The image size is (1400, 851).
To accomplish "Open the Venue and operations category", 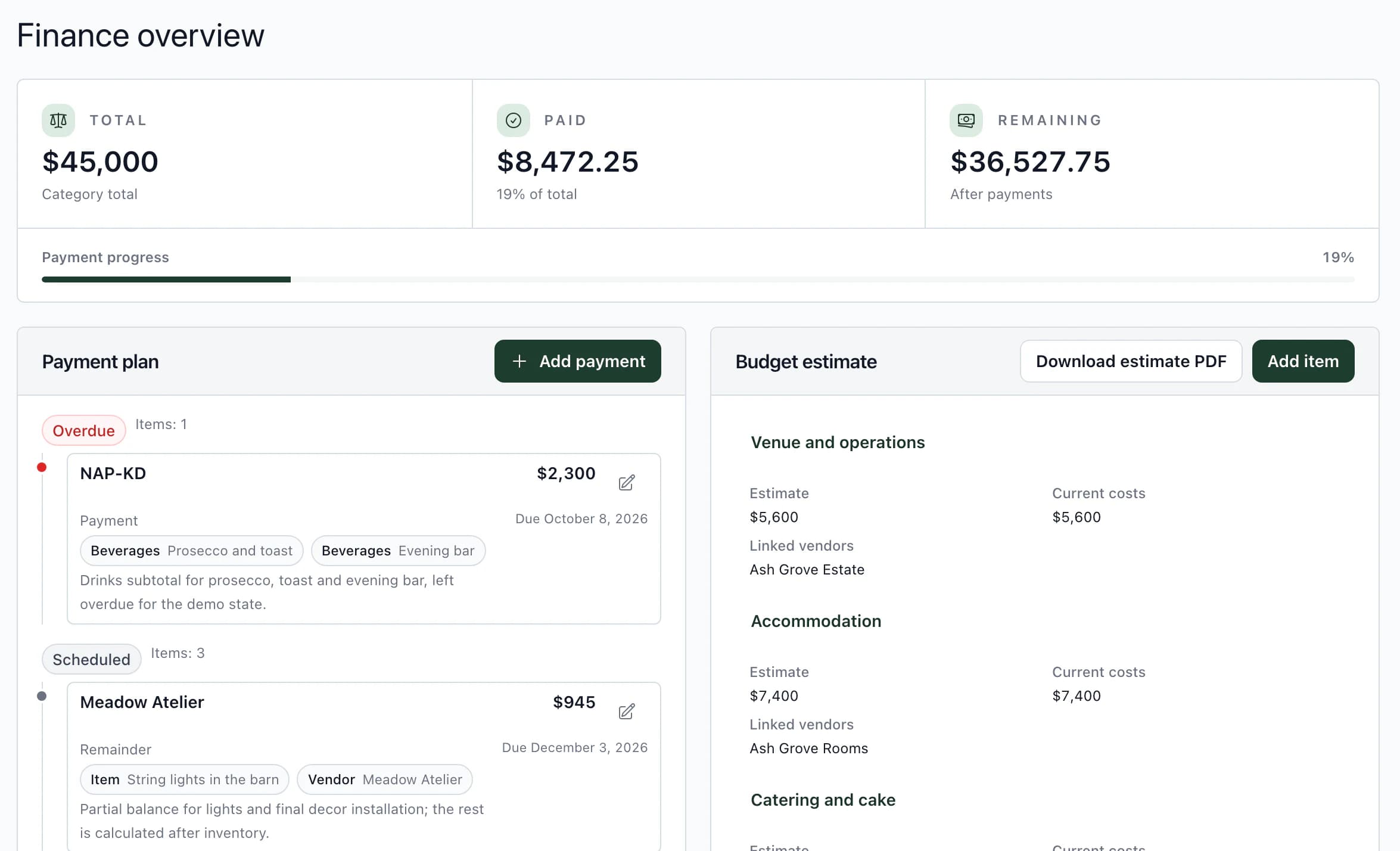I will click(x=838, y=442).
